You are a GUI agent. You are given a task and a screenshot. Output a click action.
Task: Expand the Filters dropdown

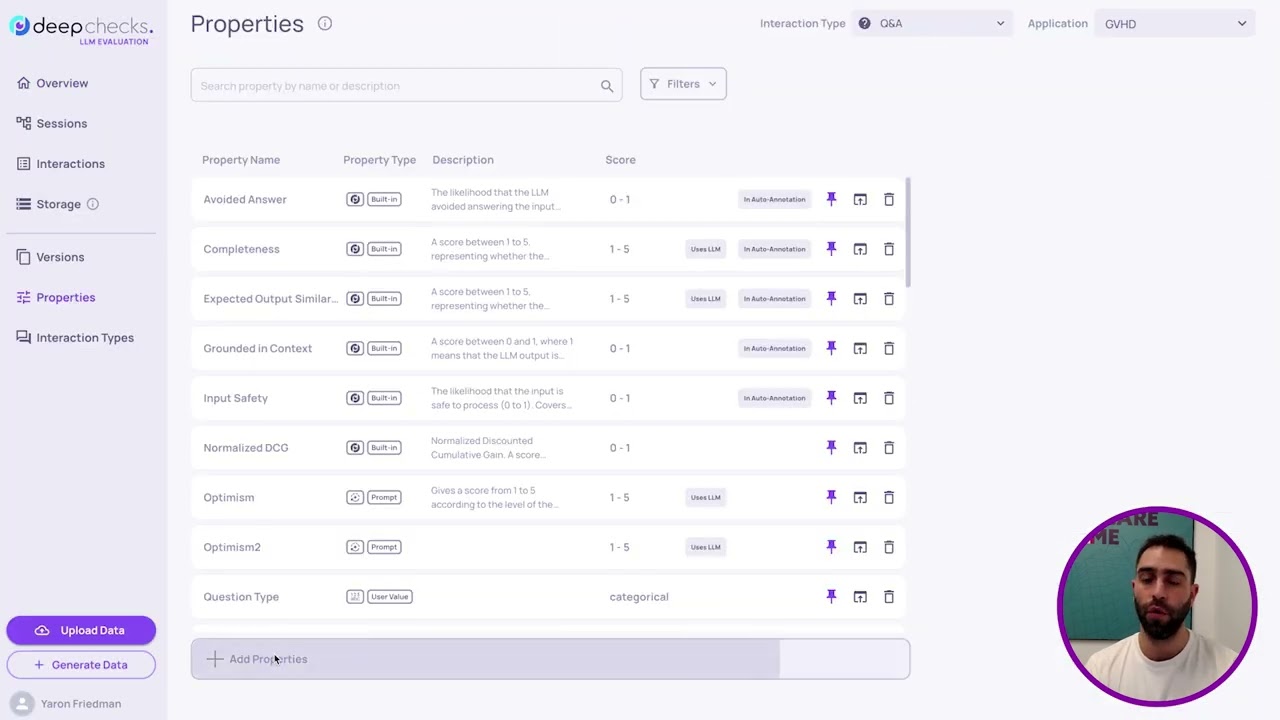683,84
